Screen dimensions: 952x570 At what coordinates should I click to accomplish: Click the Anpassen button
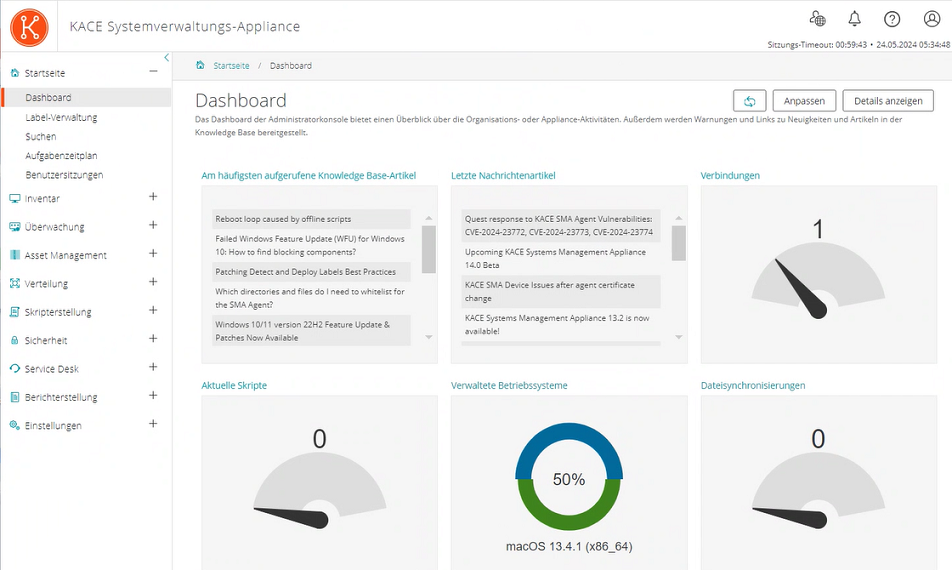click(804, 101)
